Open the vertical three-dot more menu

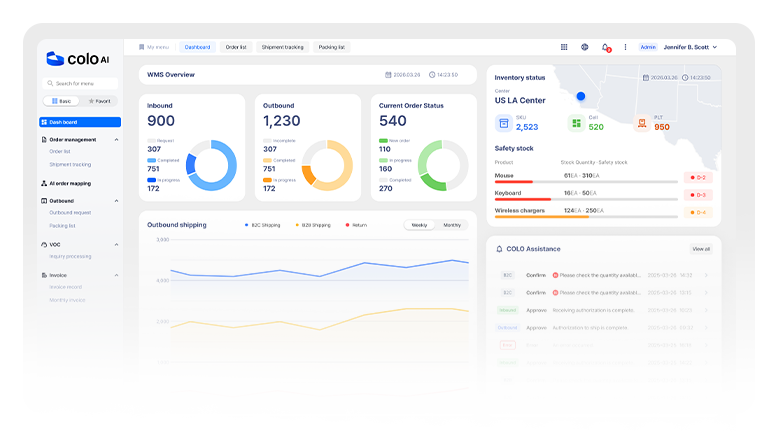pos(626,47)
